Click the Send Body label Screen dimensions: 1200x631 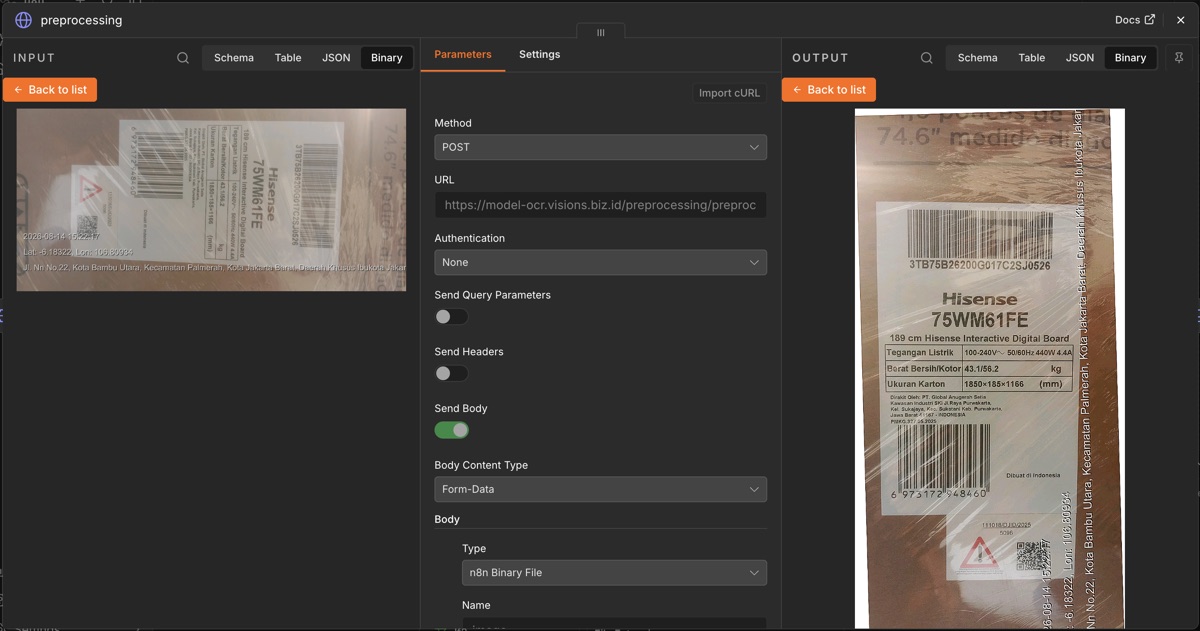tap(461, 409)
